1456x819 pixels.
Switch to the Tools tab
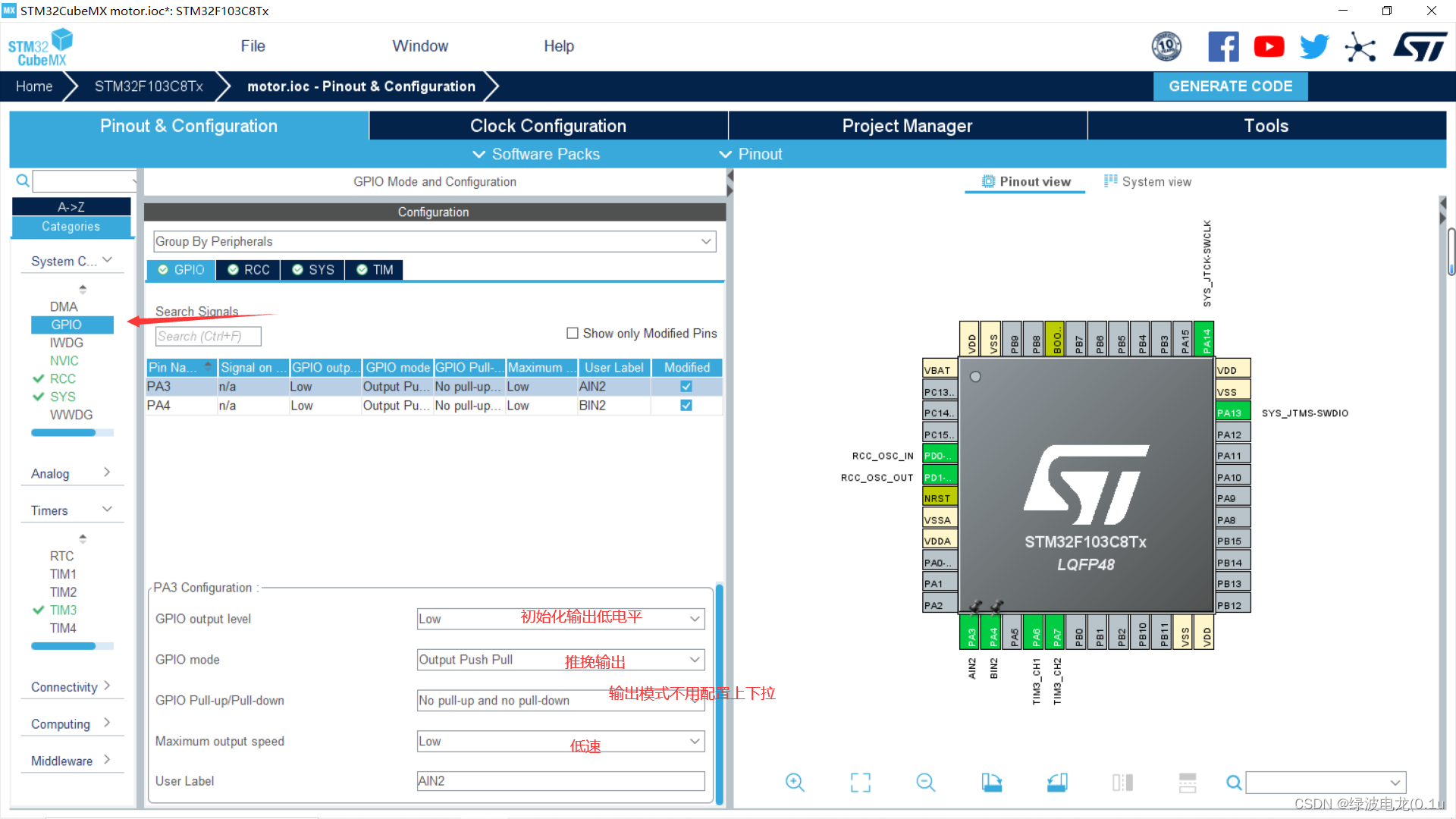pos(1266,126)
